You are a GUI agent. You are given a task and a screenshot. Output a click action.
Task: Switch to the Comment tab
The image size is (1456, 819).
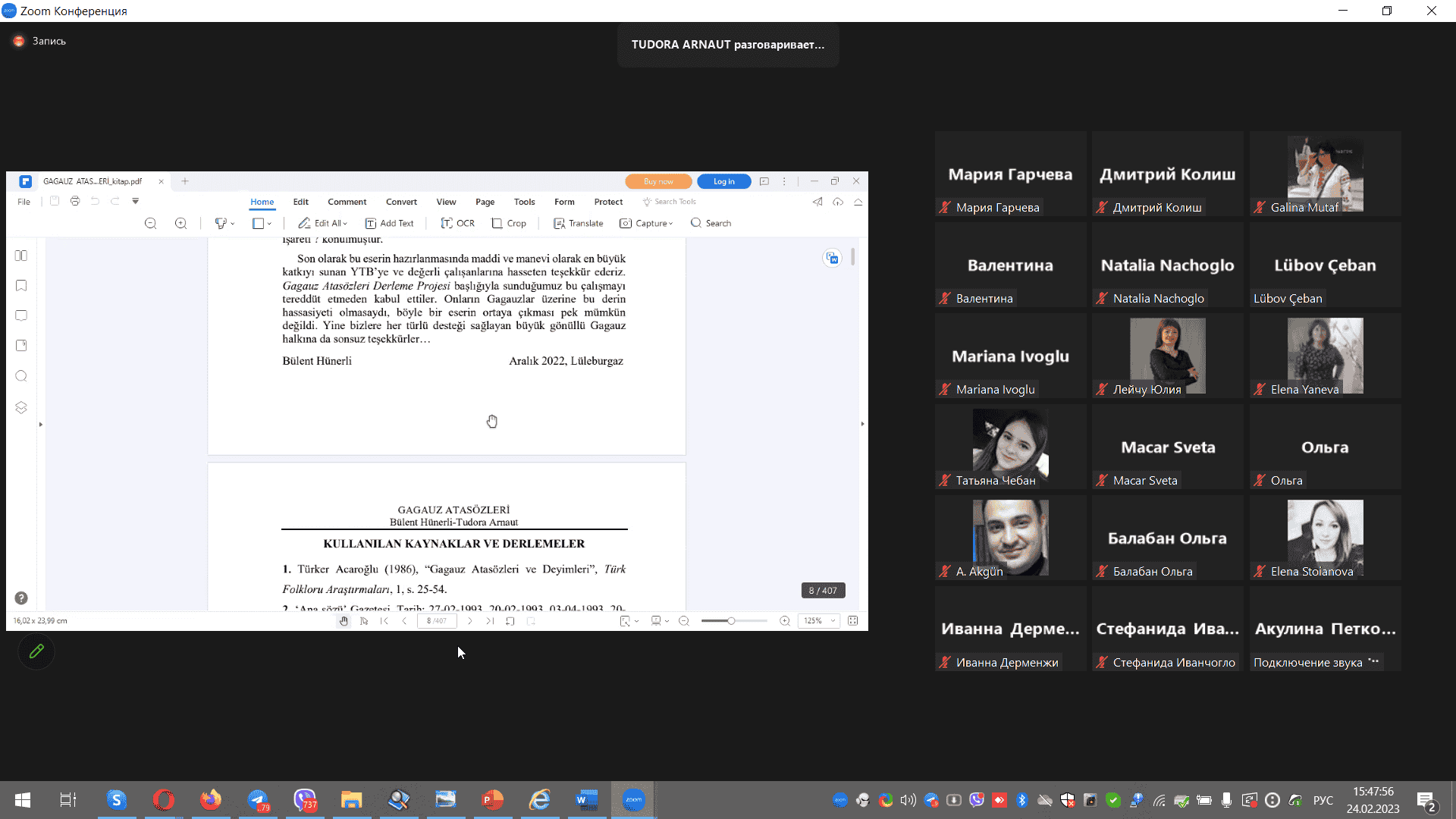[x=347, y=202]
